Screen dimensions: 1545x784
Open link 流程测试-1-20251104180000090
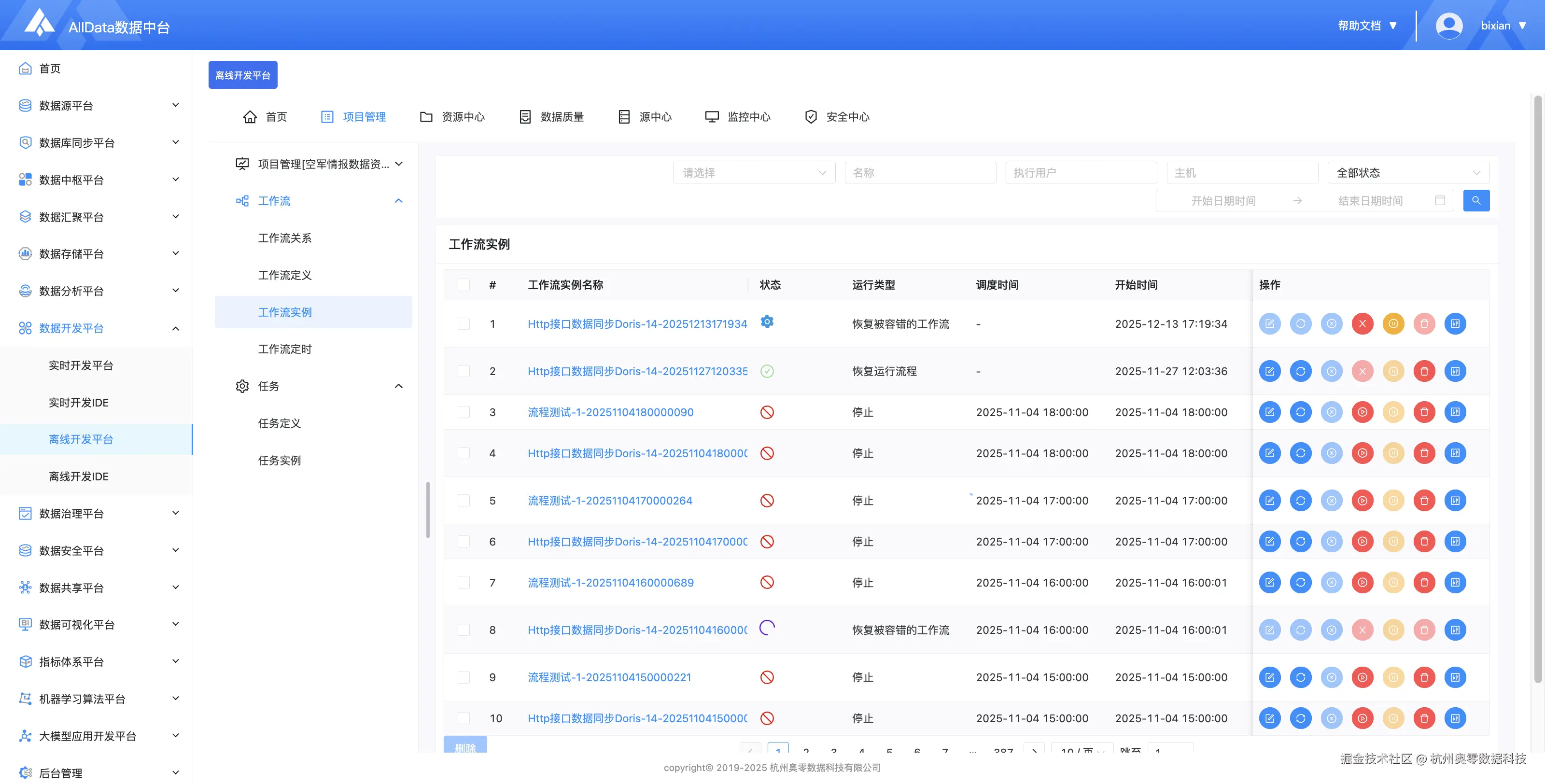coord(610,412)
